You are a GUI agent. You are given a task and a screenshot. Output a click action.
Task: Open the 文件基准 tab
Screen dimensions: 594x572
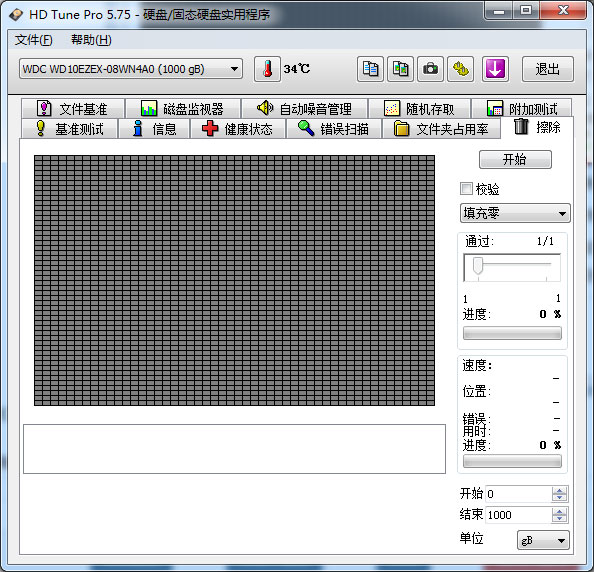coord(73,108)
